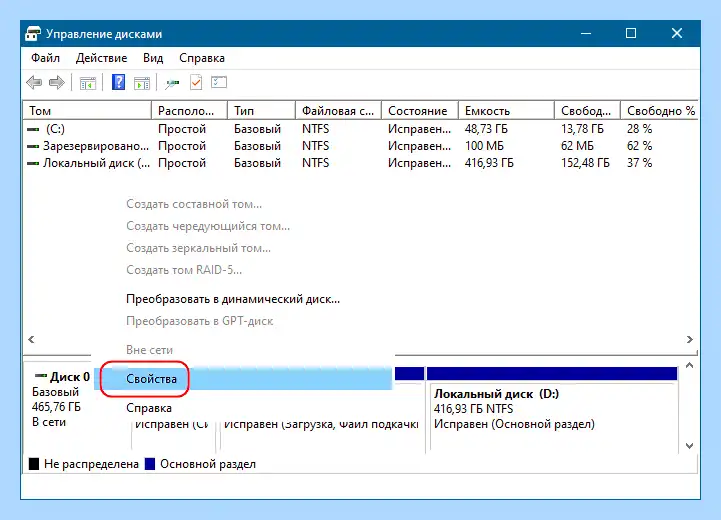Click up arrow of disk pane scrollbar
This screenshot has width=721, height=520.
[x=689, y=366]
